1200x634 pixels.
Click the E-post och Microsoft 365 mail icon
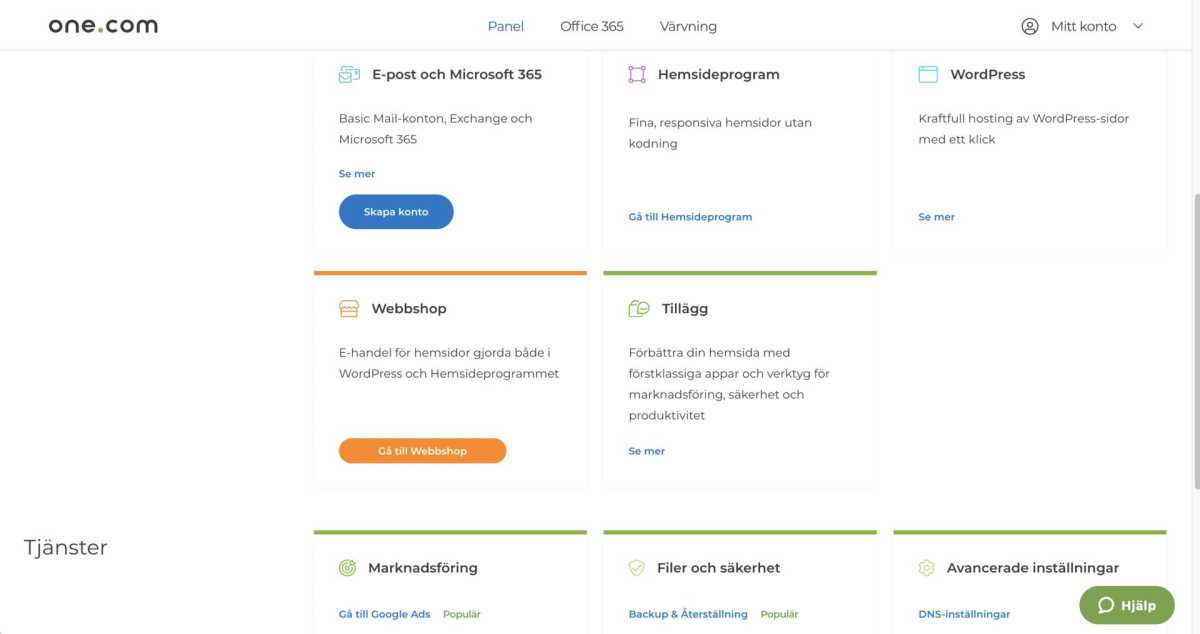(x=349, y=74)
